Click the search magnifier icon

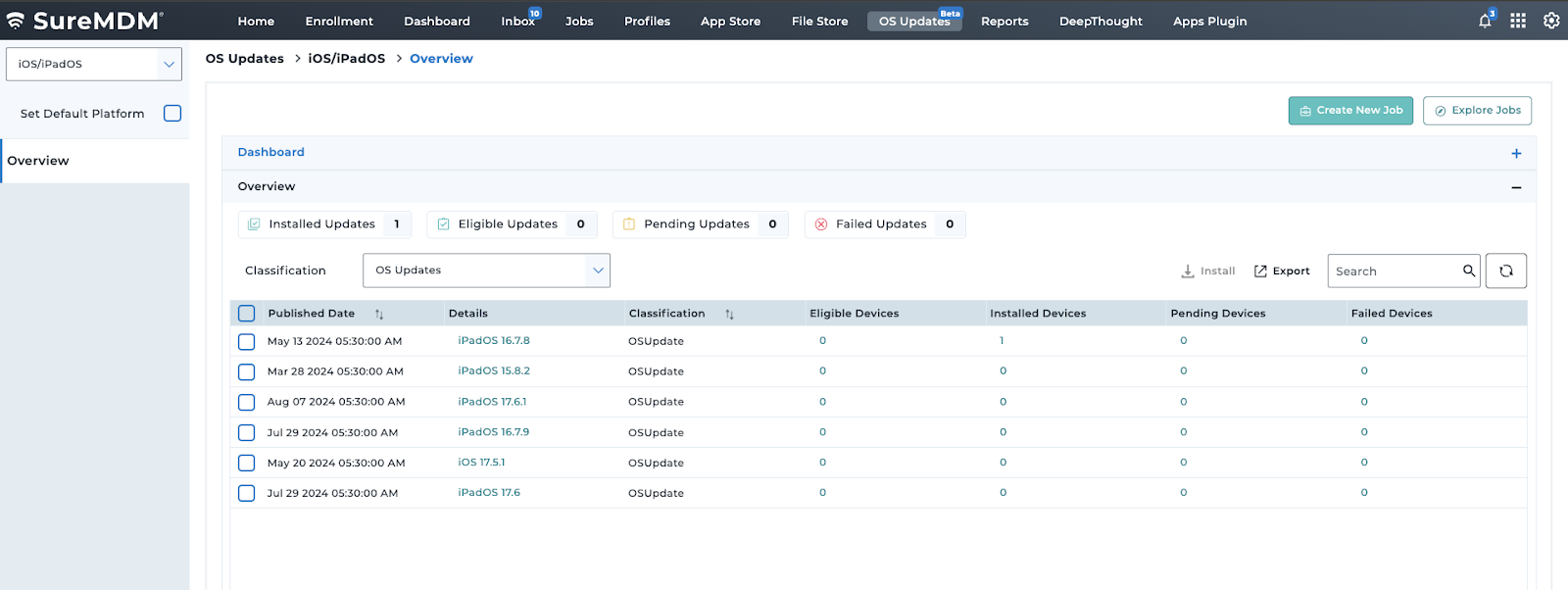point(1469,270)
